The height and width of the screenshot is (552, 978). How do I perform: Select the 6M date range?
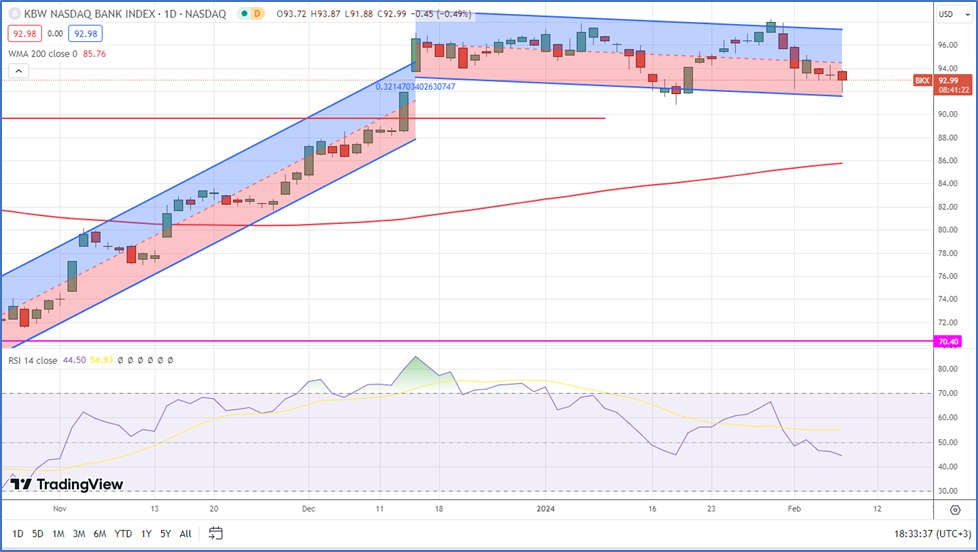(99, 533)
